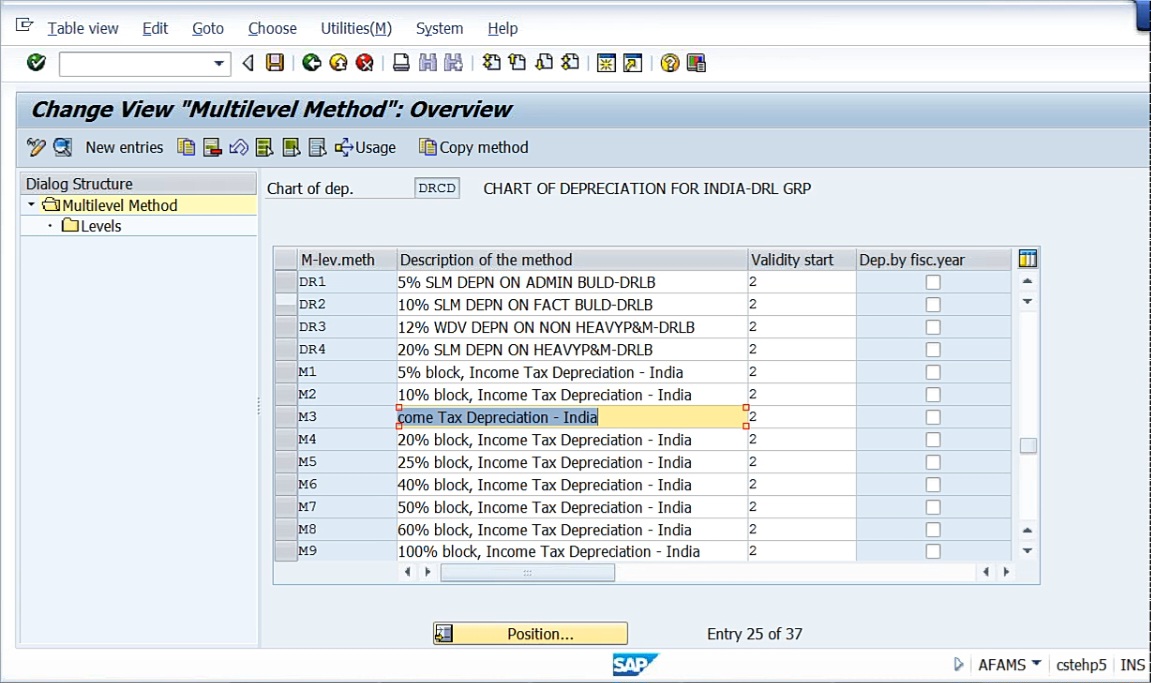Click scroll-down arrow at scrollbar bottom
Viewport: 1151px width, 683px height.
click(x=1028, y=551)
